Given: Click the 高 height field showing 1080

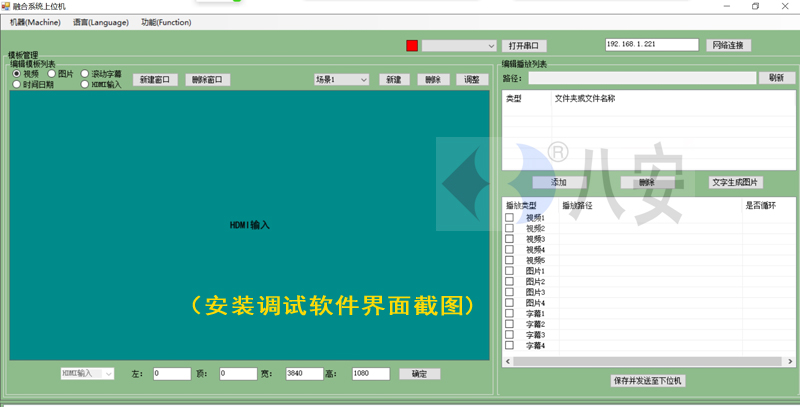Looking at the screenshot, I should (371, 374).
